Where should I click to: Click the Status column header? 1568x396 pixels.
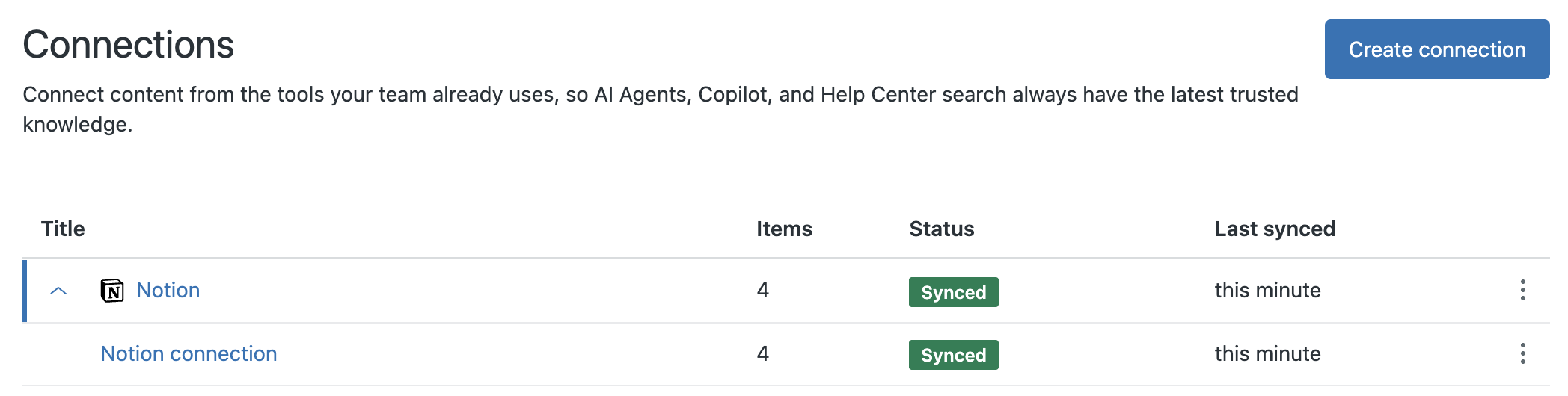tap(941, 229)
